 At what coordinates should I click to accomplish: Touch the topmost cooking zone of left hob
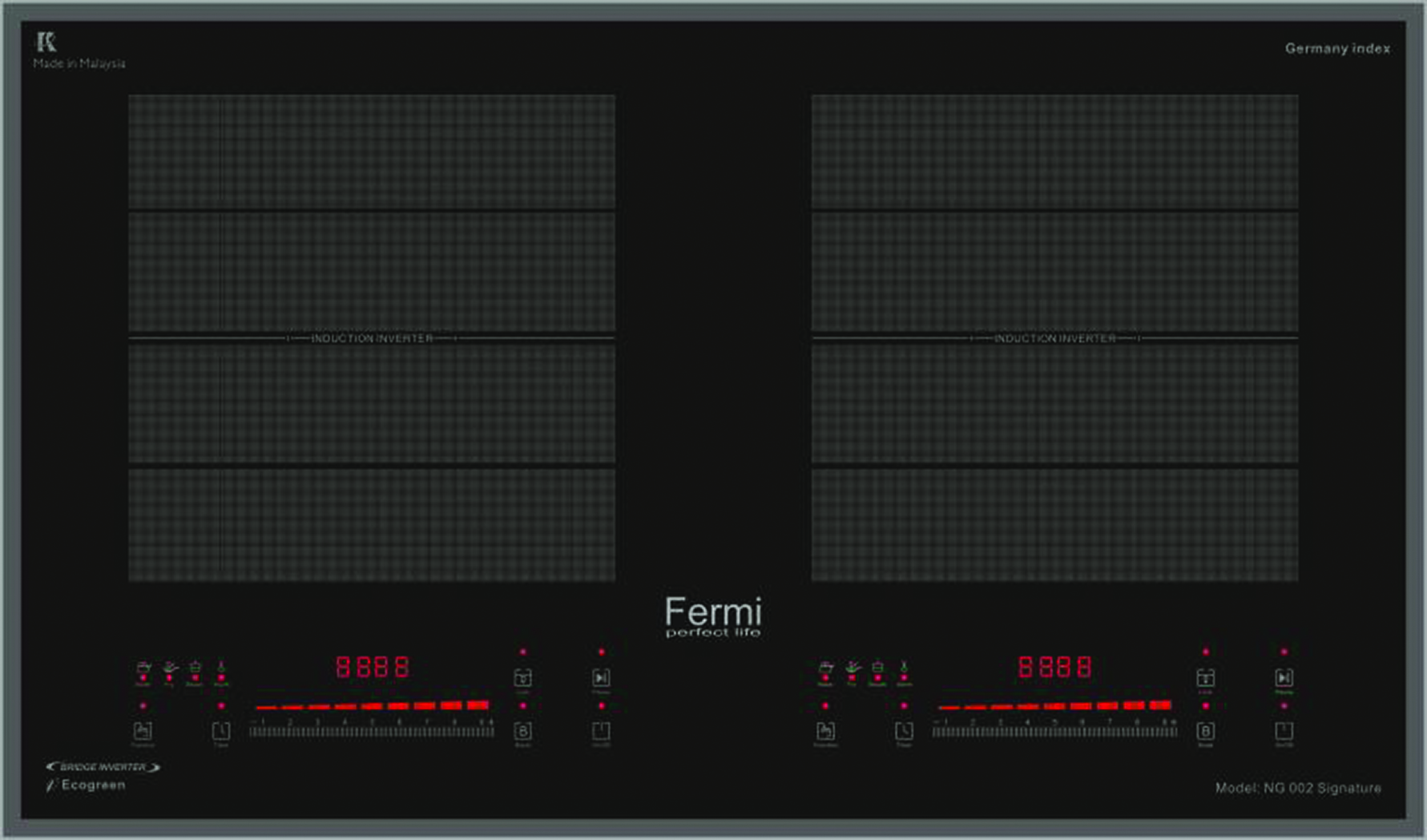point(372,152)
